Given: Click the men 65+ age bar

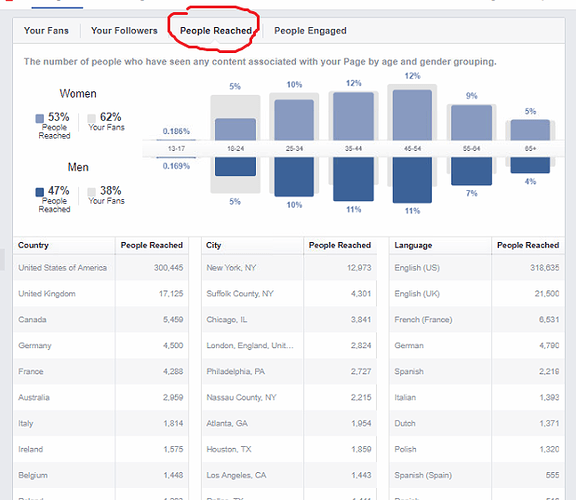Looking at the screenshot, I should (x=530, y=165).
